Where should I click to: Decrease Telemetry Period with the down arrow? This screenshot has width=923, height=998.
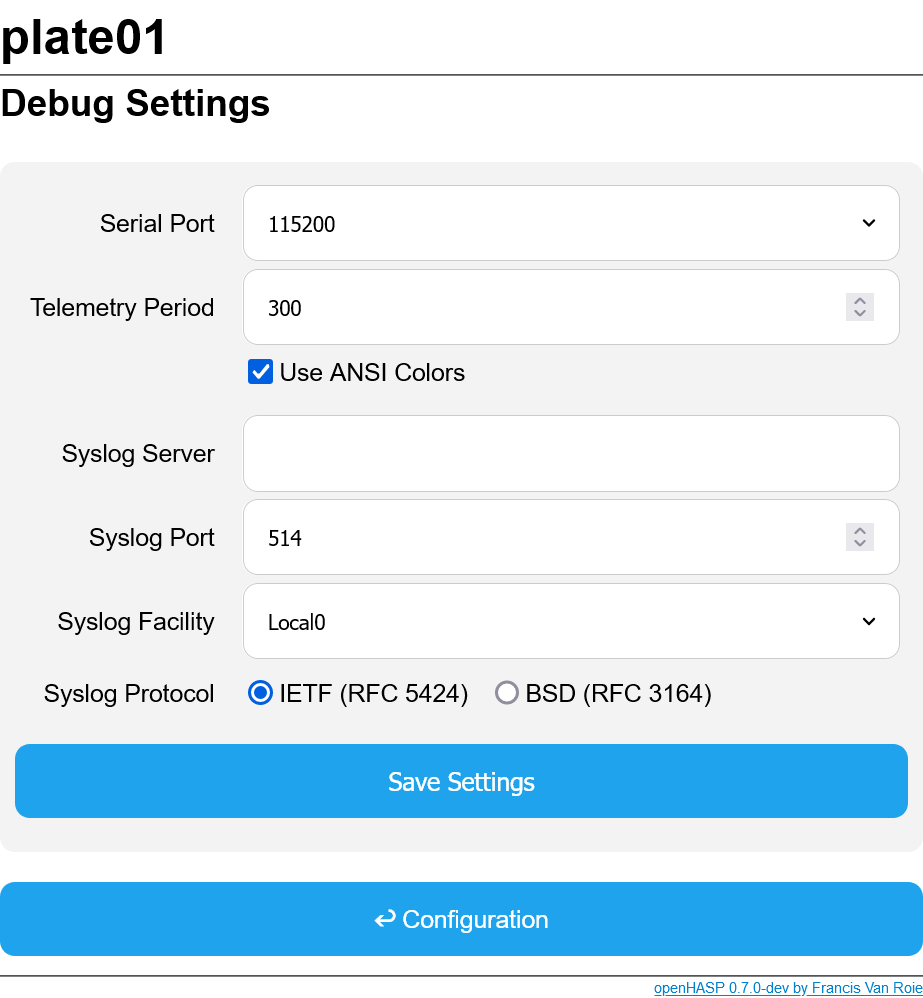pos(859,314)
